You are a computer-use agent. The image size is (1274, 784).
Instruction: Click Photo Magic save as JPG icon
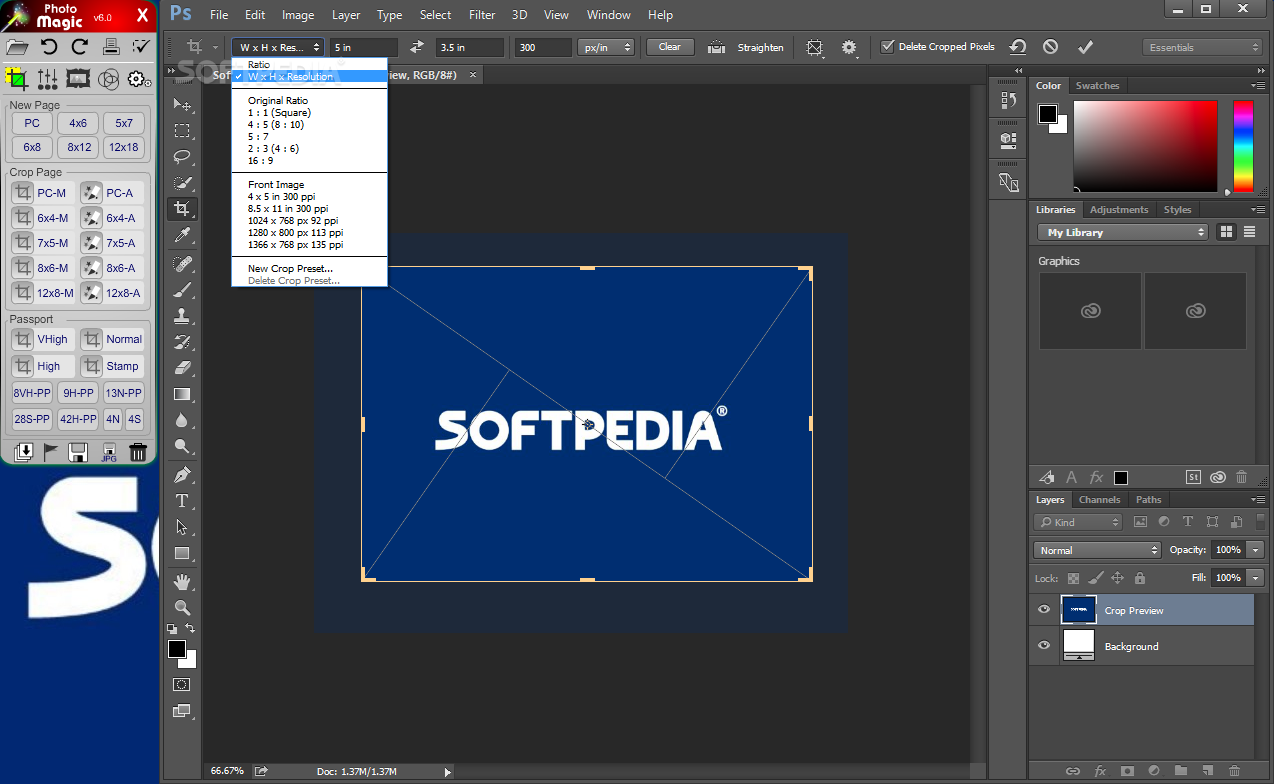(109, 452)
